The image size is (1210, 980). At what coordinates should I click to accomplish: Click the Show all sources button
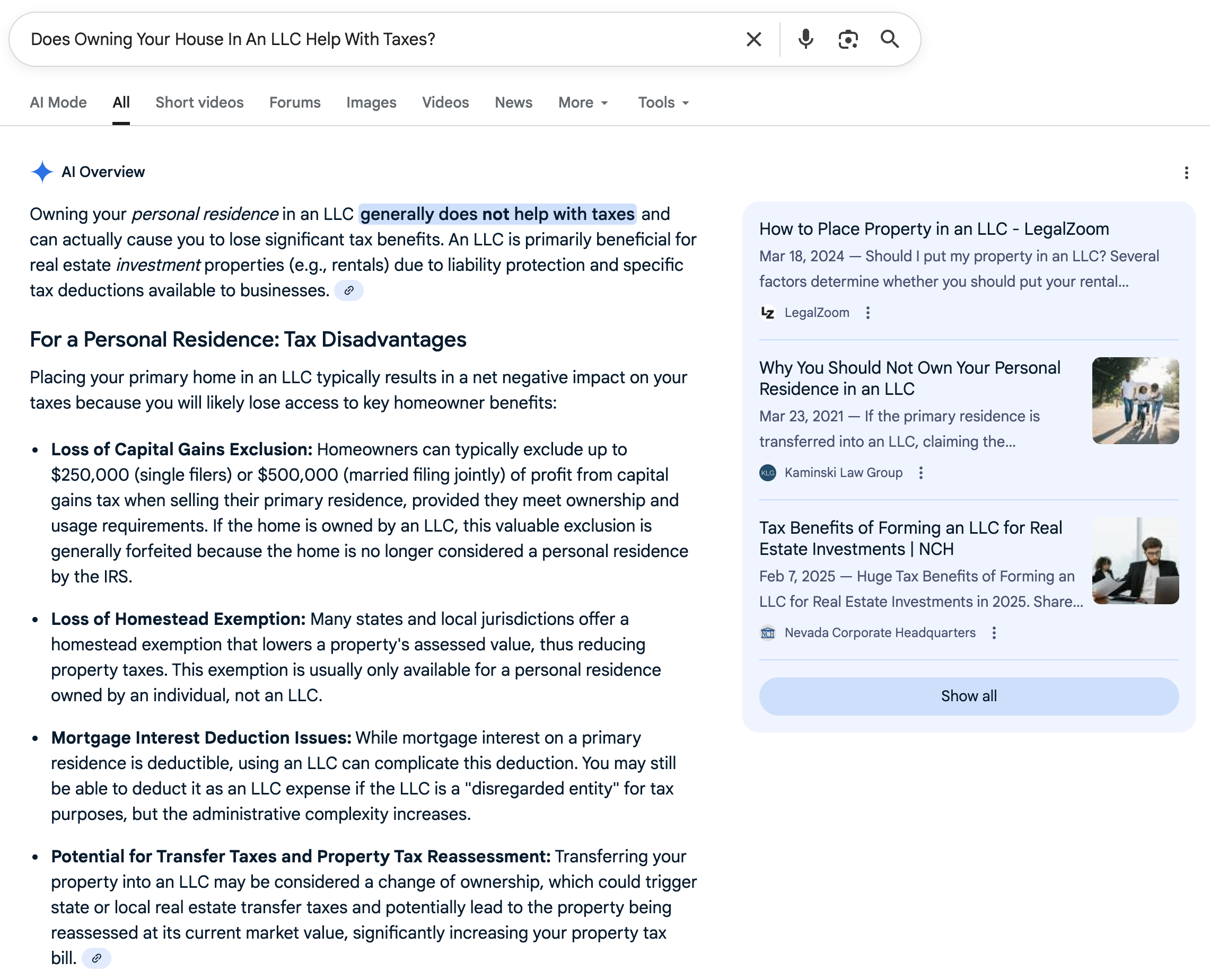(968, 696)
